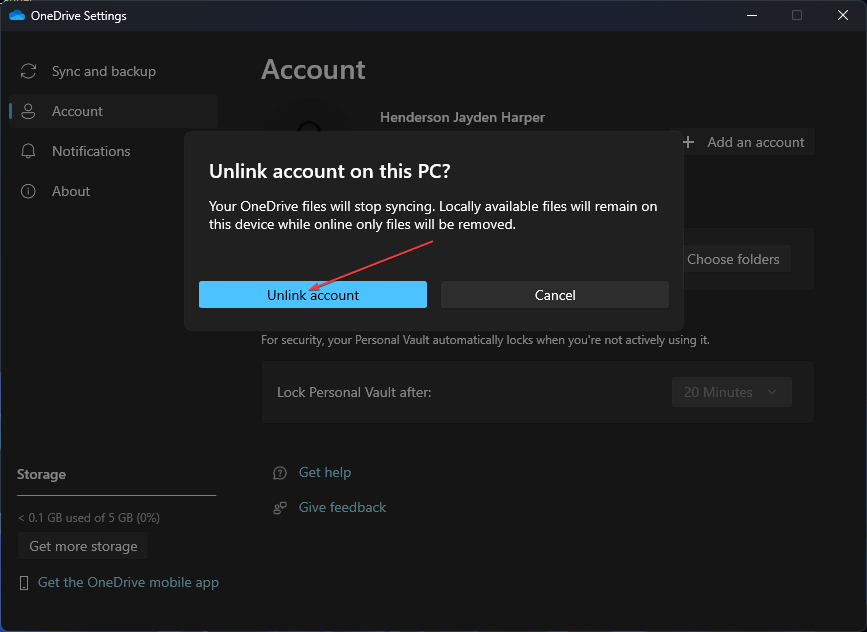Open the Lock Personal Vault duration dropdown
Screen dimensions: 867x632
point(731,391)
